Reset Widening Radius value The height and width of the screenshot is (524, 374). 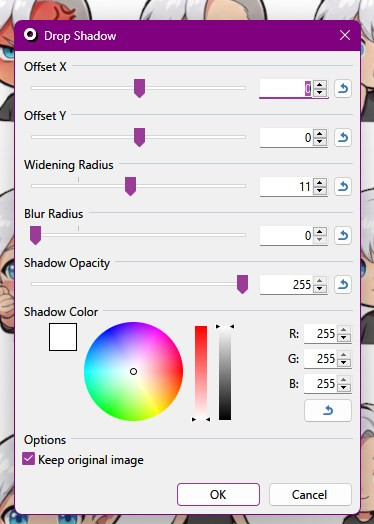343,186
